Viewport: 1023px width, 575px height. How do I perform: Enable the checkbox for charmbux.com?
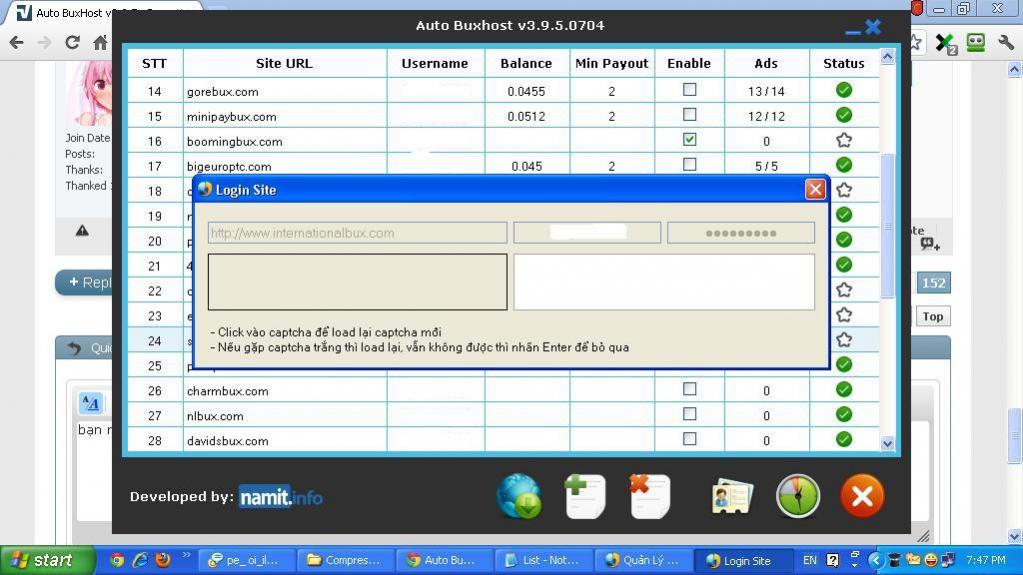point(689,389)
